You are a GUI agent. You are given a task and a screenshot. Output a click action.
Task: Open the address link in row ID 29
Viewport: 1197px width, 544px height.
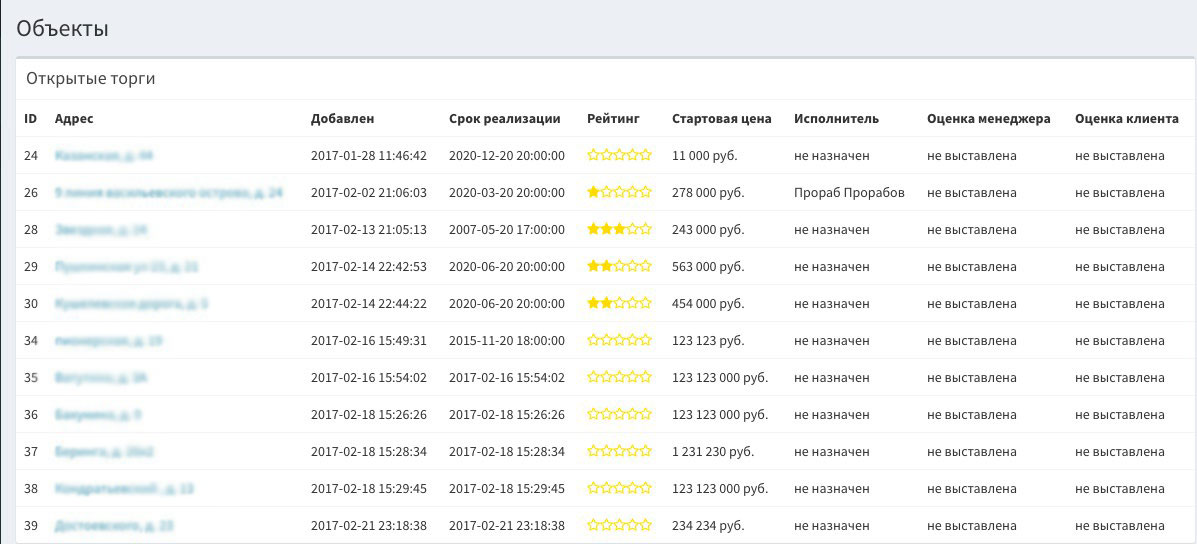pos(126,267)
